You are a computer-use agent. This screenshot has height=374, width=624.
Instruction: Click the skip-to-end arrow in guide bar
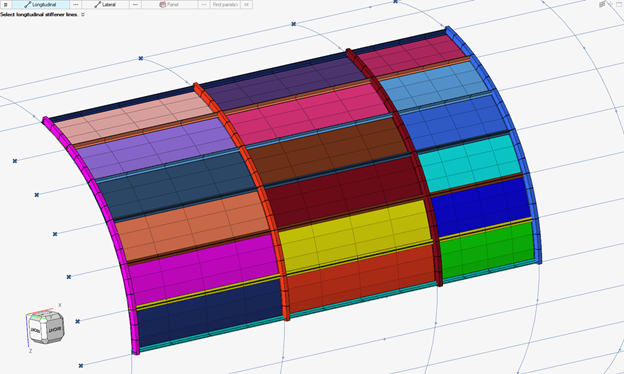pos(246,4)
